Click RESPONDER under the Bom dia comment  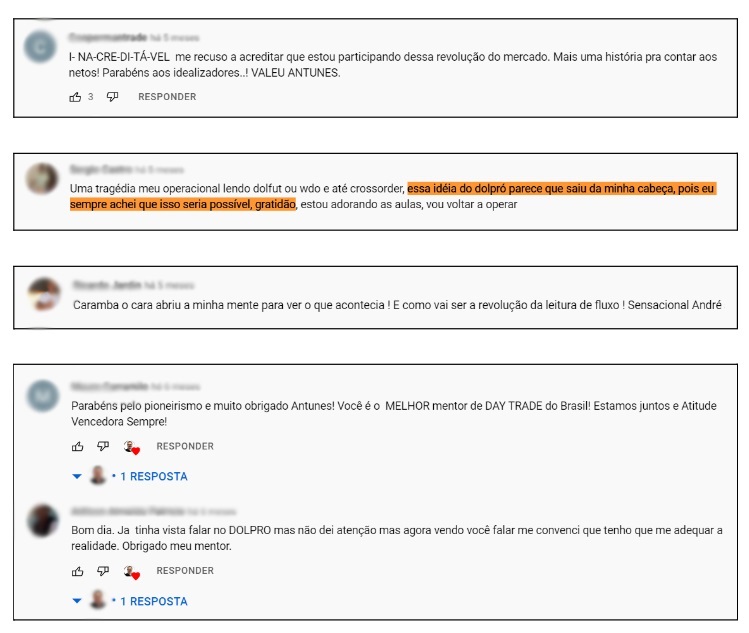pyautogui.click(x=185, y=571)
